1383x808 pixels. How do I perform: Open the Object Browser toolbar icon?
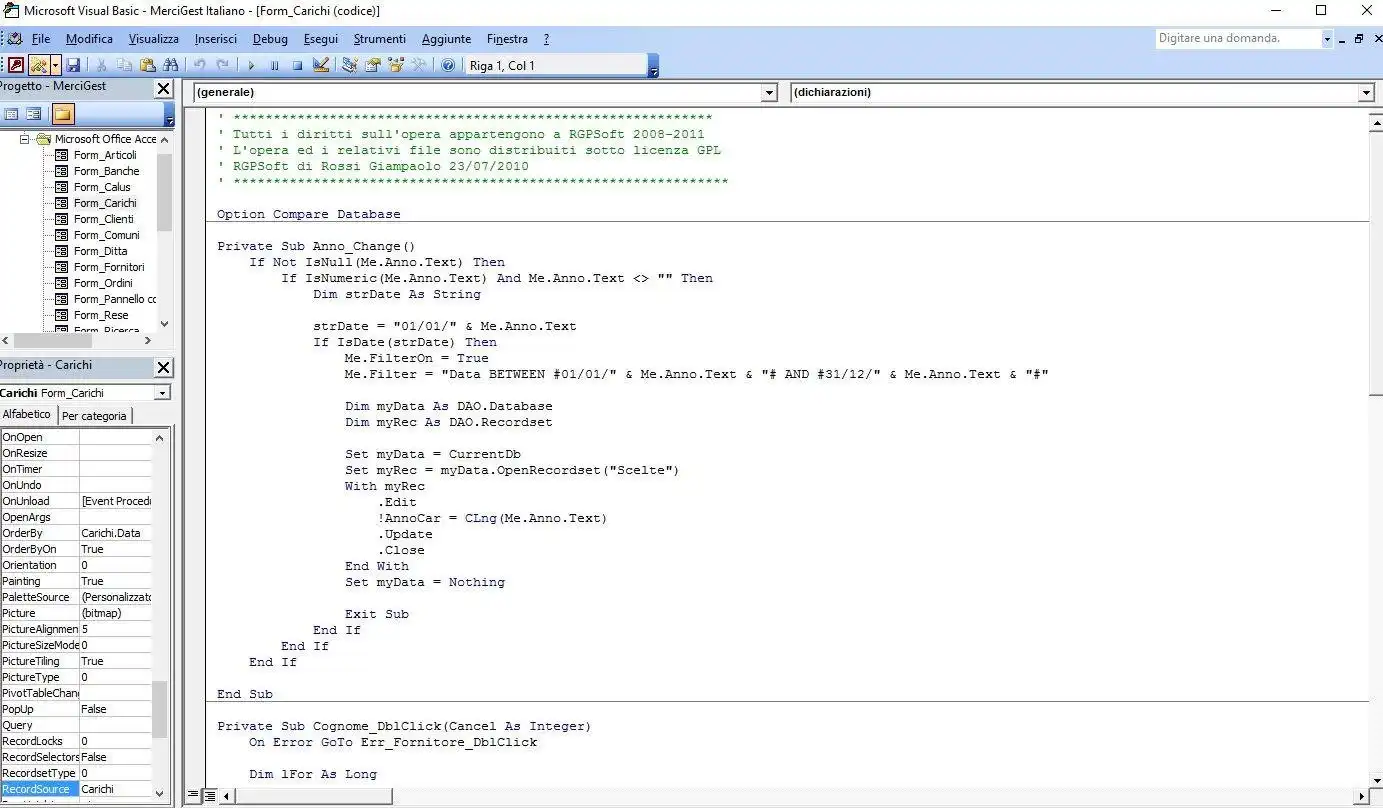[x=396, y=65]
